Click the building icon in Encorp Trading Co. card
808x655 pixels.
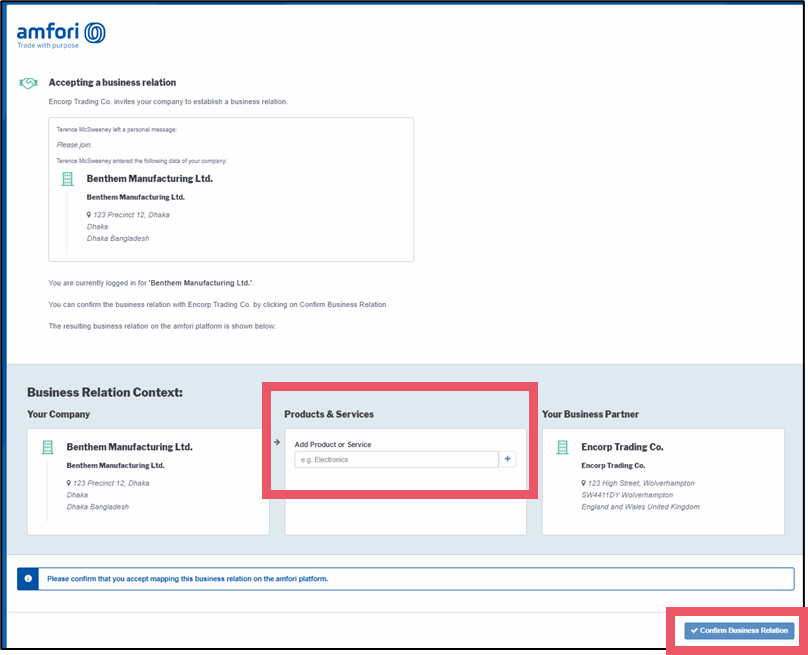pyautogui.click(x=562, y=447)
